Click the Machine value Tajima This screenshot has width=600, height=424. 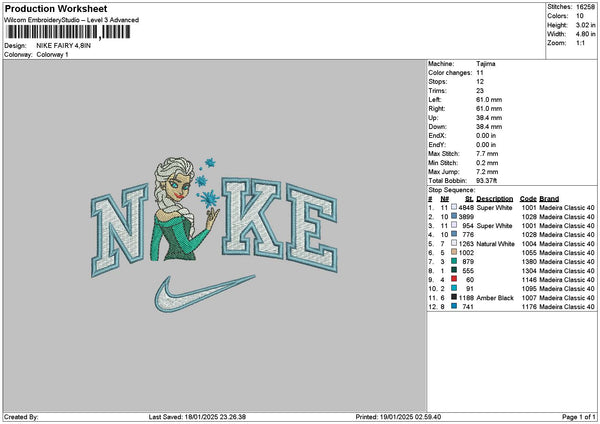(486, 64)
